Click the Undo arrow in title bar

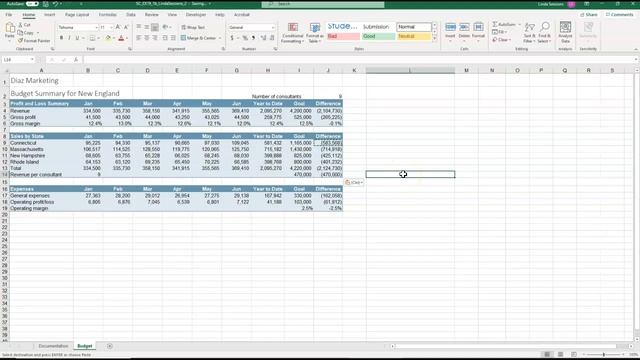55,4
